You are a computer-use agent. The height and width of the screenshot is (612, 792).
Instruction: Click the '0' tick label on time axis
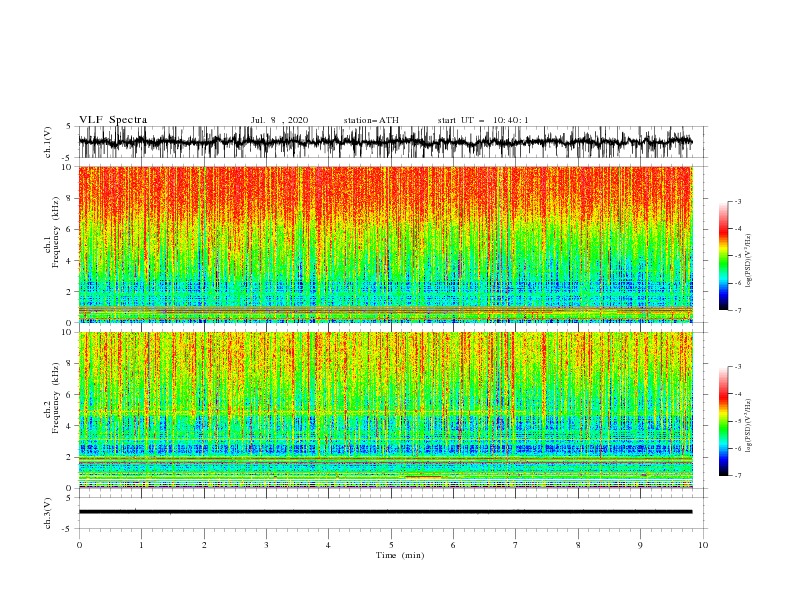pyautogui.click(x=79, y=545)
